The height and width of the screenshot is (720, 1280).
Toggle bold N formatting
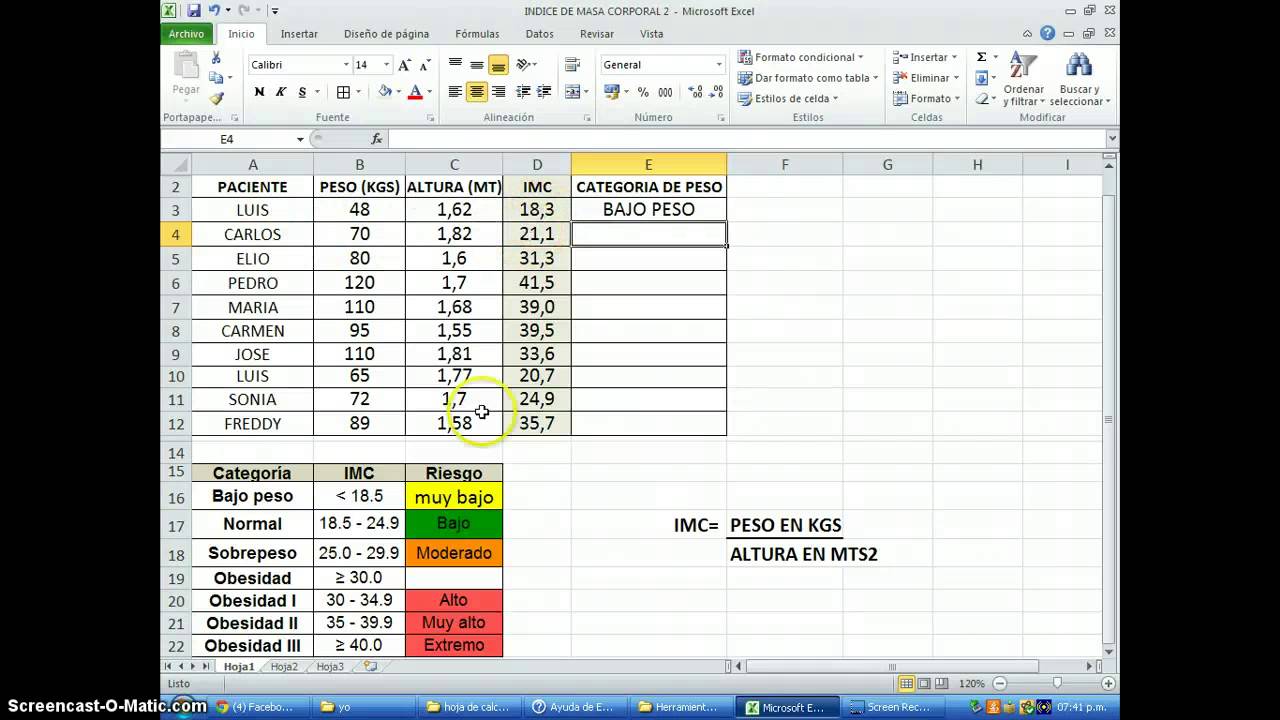click(259, 92)
